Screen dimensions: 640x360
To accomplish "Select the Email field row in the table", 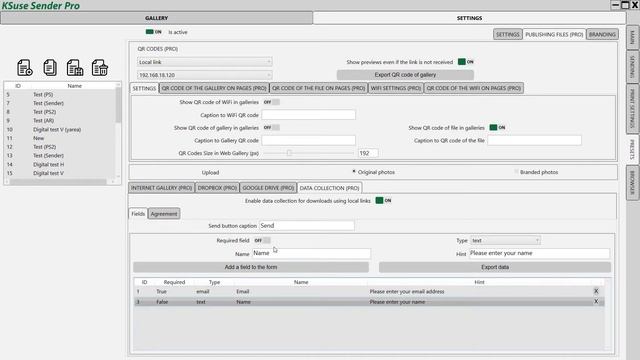I will (x=369, y=291).
